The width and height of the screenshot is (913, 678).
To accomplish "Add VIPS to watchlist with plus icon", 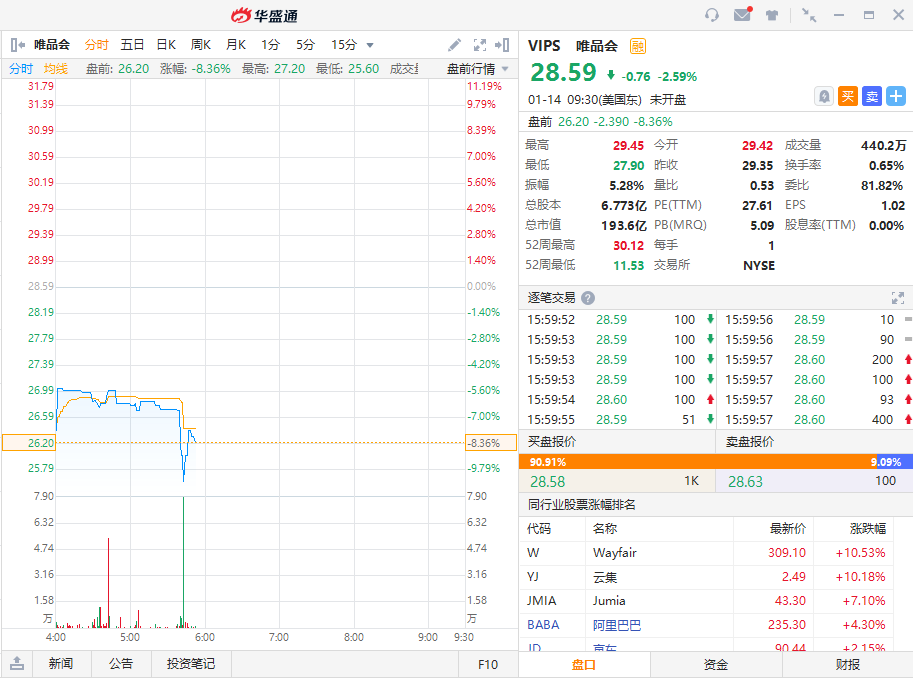I will 896,96.
